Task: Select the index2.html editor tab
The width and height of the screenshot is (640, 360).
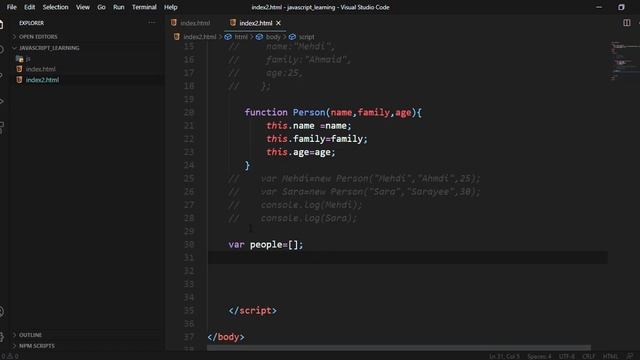Action: [x=256, y=23]
